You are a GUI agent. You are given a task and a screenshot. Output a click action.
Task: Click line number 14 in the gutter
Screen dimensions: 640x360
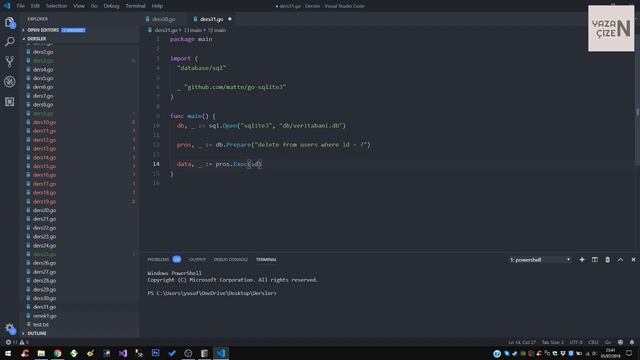156,164
